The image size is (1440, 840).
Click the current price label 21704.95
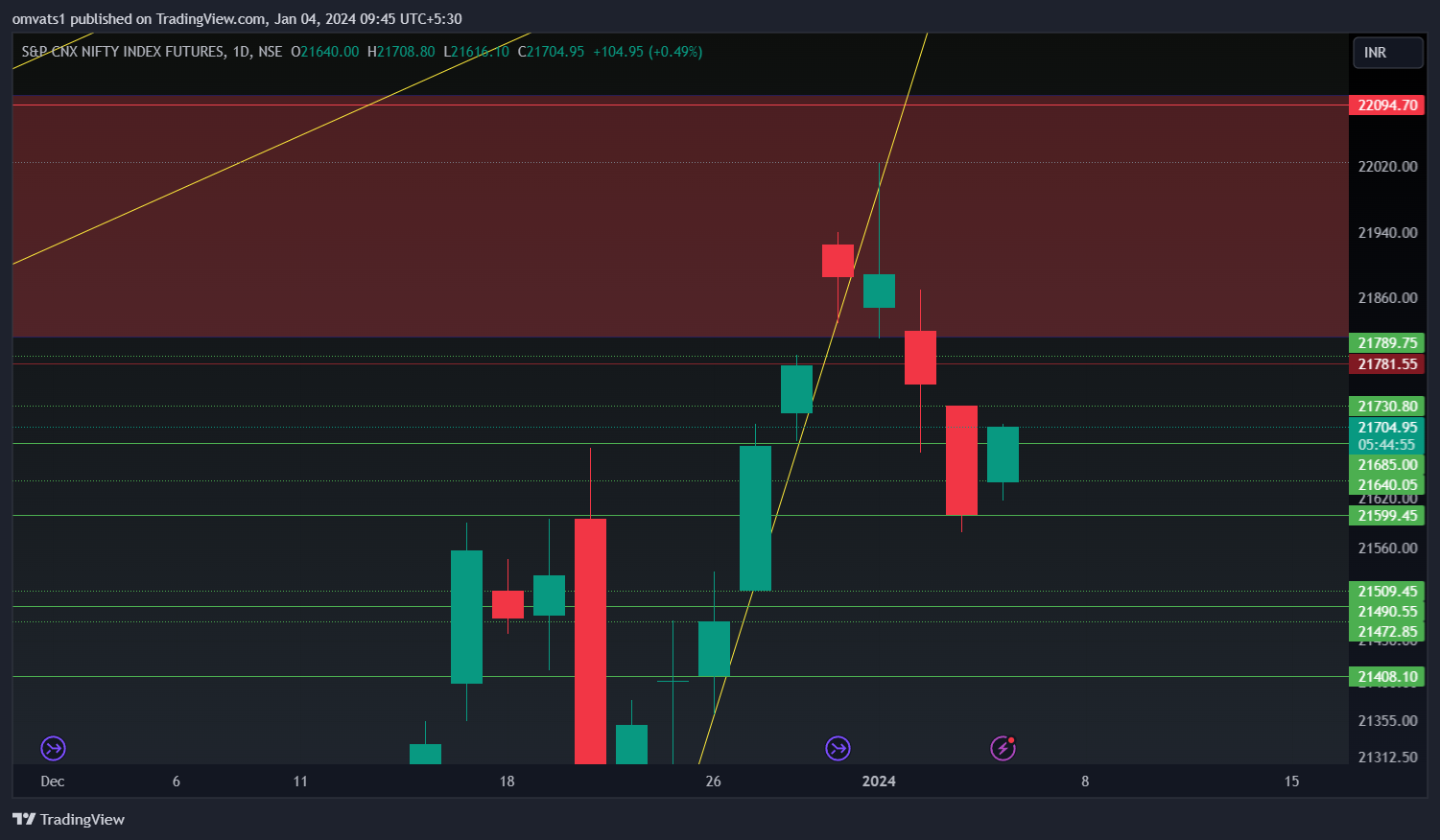(1386, 428)
